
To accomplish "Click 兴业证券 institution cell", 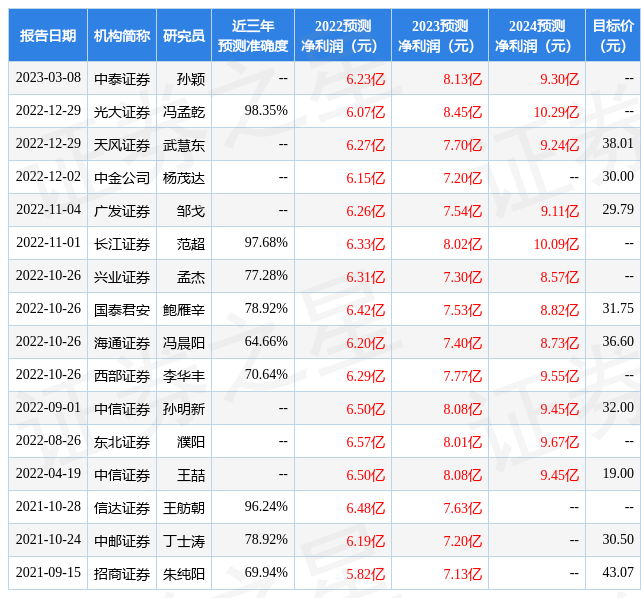I will [x=122, y=278].
